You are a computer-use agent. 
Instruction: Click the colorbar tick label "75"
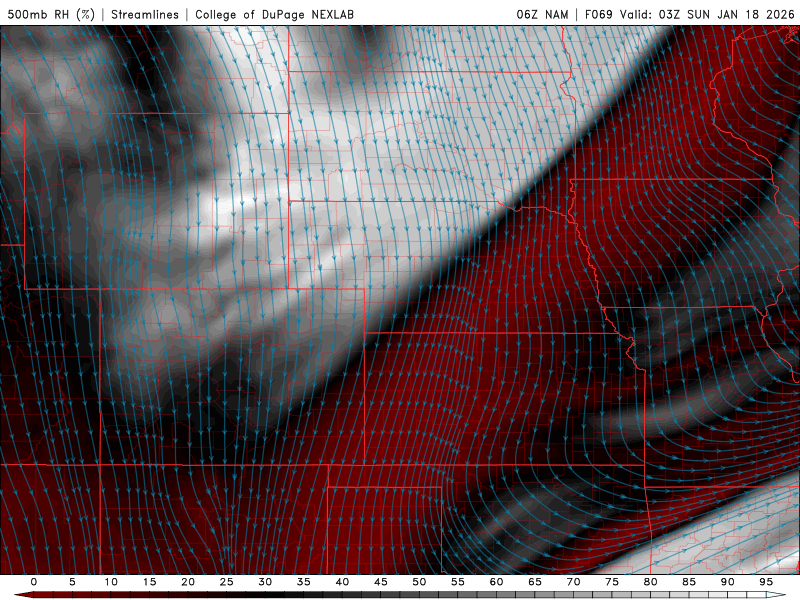pos(612,582)
